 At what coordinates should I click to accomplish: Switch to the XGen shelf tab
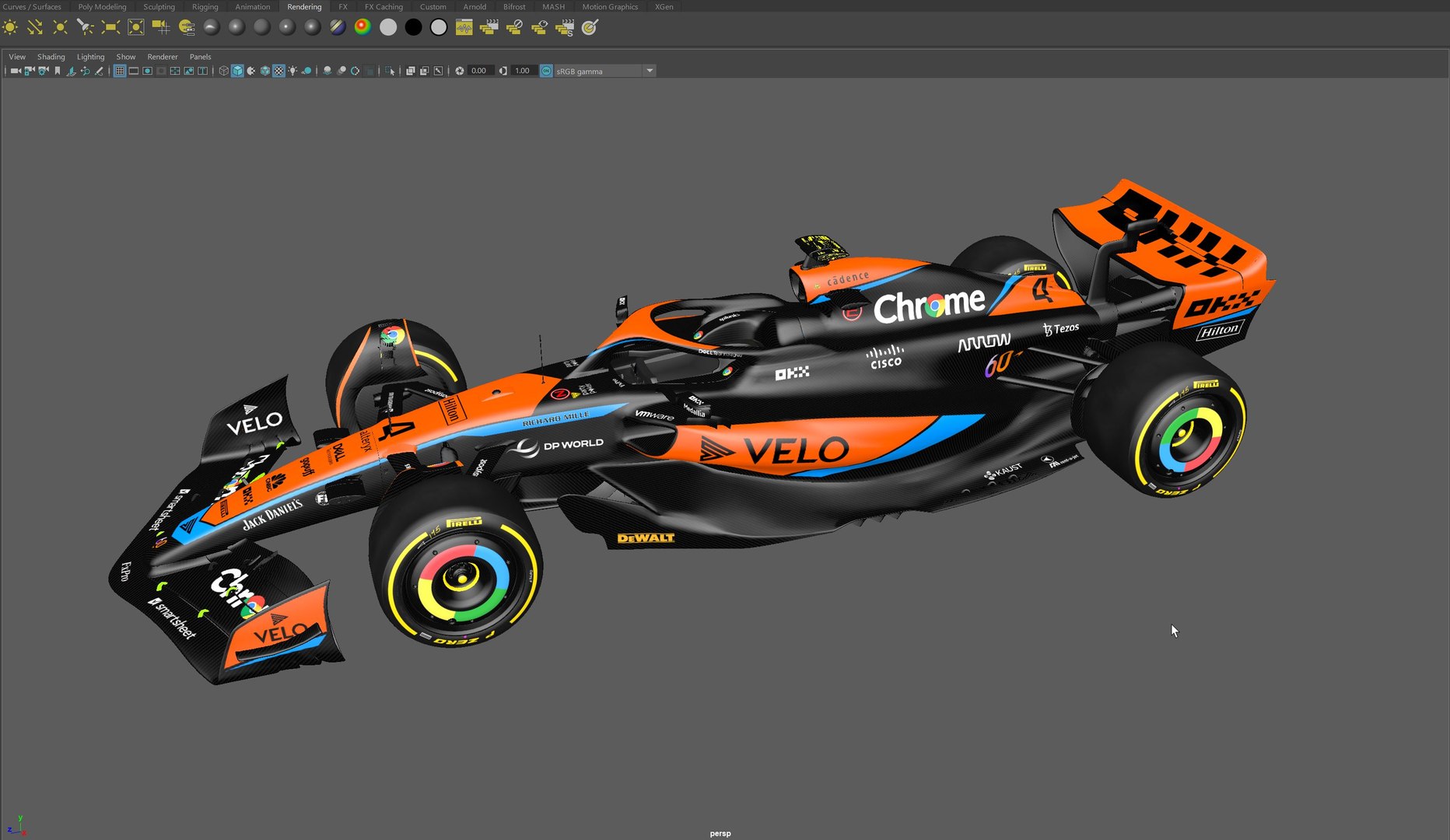click(x=664, y=6)
